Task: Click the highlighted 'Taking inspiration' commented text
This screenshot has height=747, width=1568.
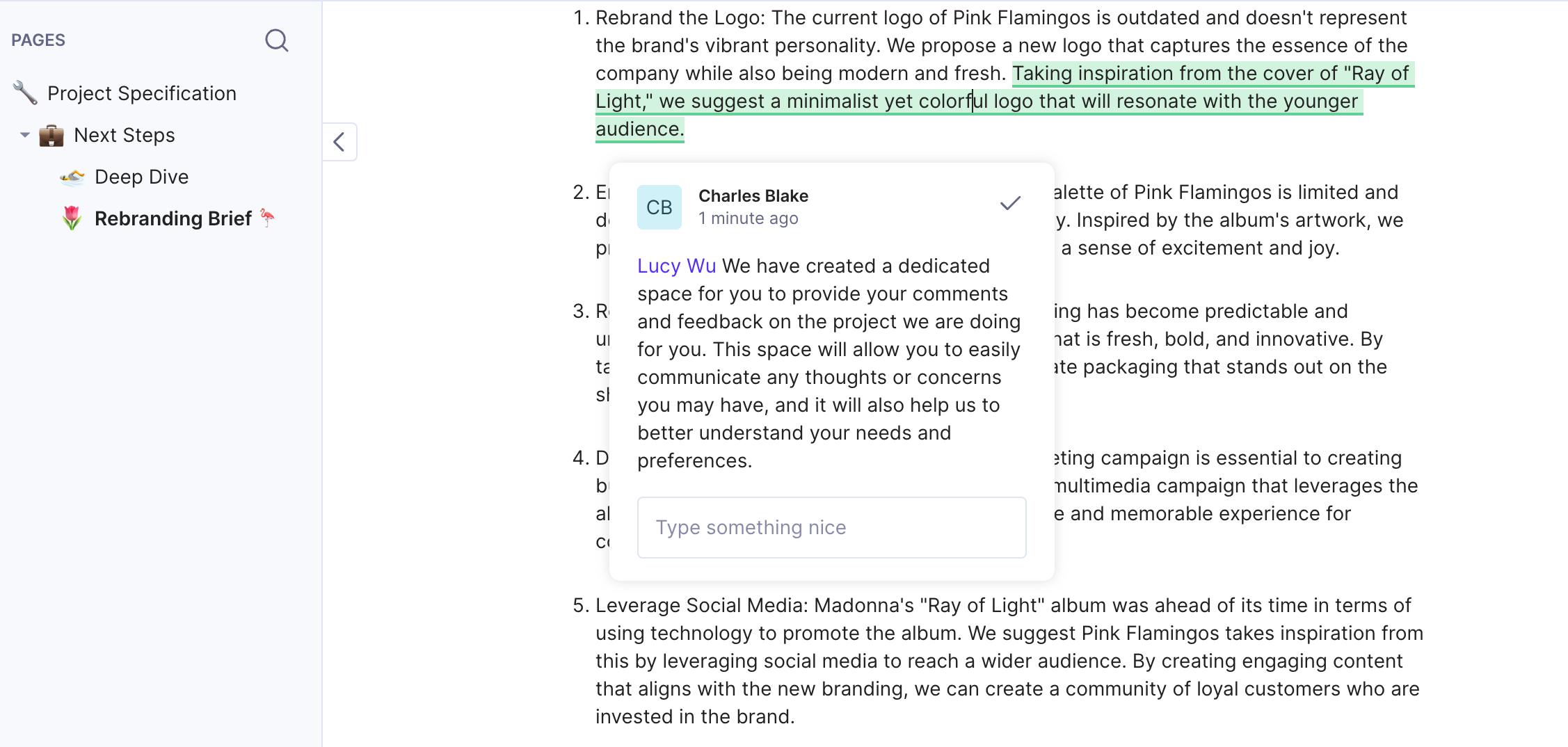Action: [1096, 73]
